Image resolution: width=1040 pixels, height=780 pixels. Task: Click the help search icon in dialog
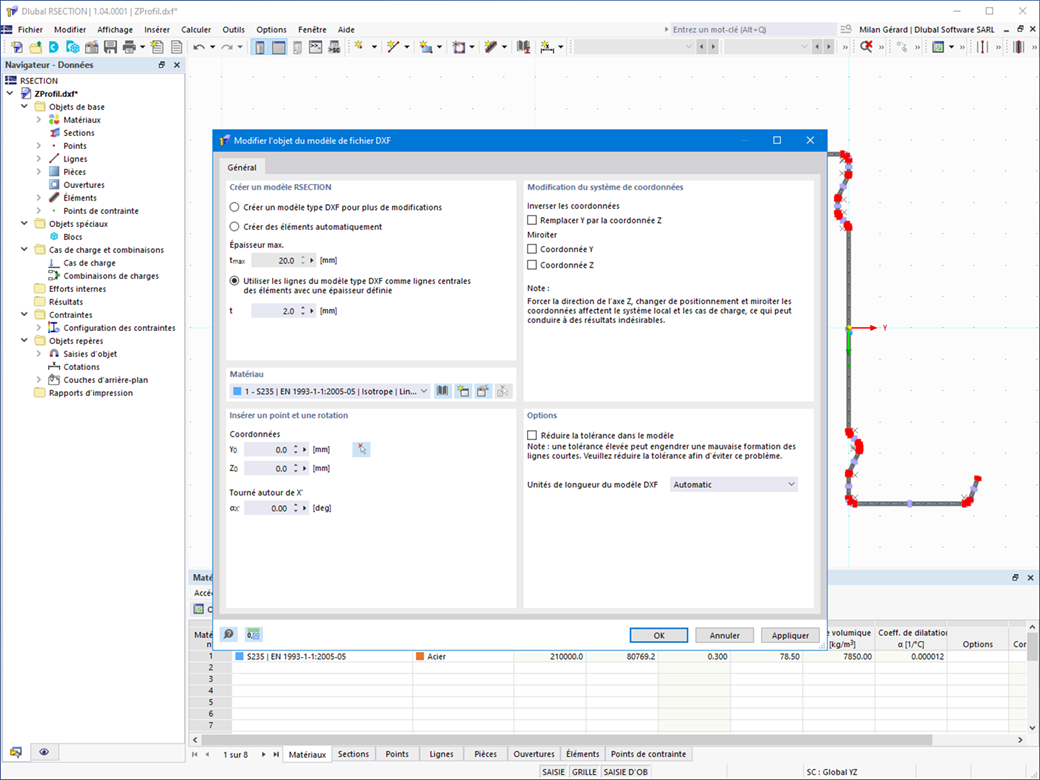pyautogui.click(x=229, y=635)
